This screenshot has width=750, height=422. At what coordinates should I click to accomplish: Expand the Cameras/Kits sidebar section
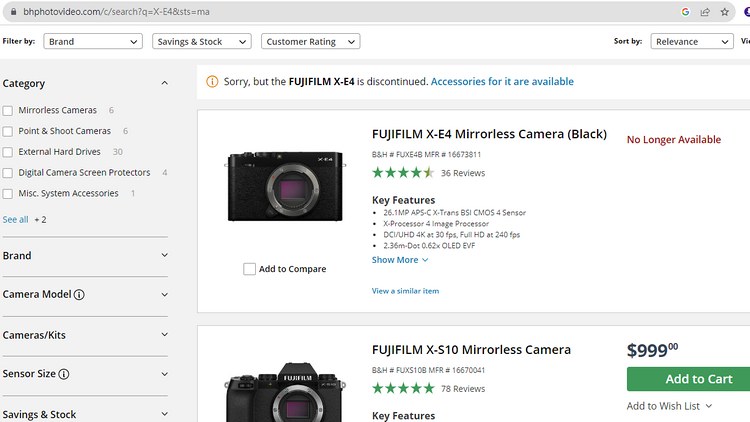pos(165,334)
